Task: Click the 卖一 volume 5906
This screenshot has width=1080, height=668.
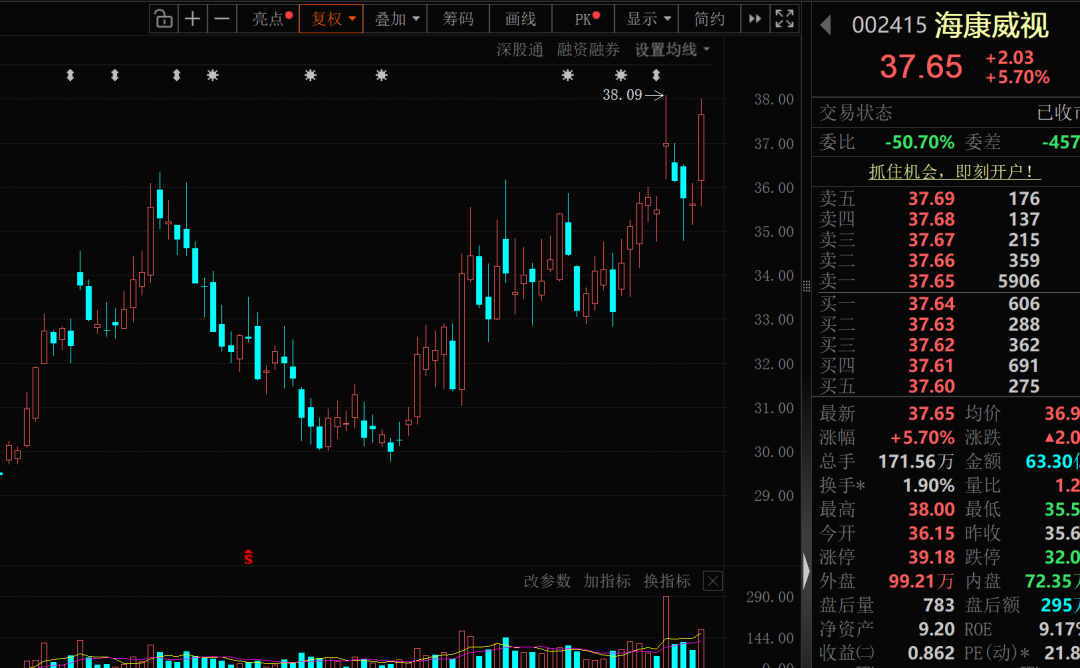Action: point(1019,281)
